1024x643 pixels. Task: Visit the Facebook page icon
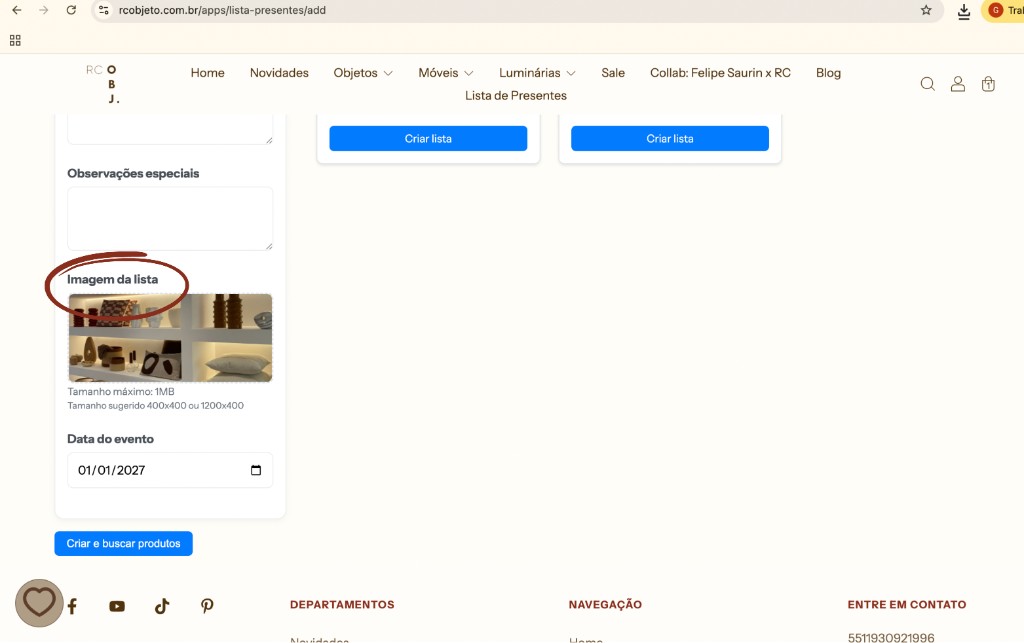[x=72, y=606]
